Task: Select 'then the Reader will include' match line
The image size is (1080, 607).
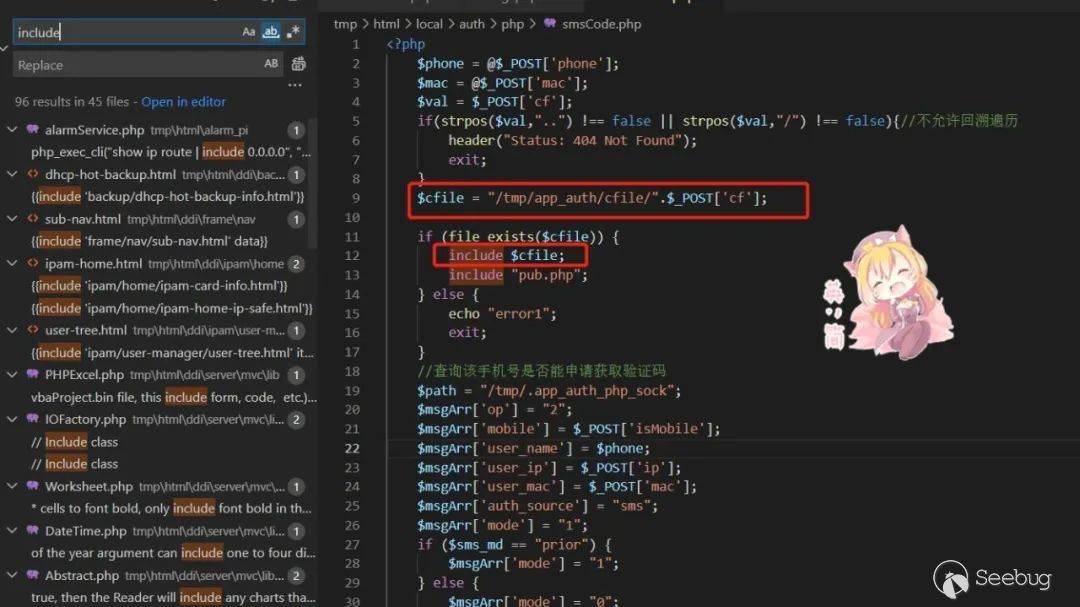Action: click(173, 597)
